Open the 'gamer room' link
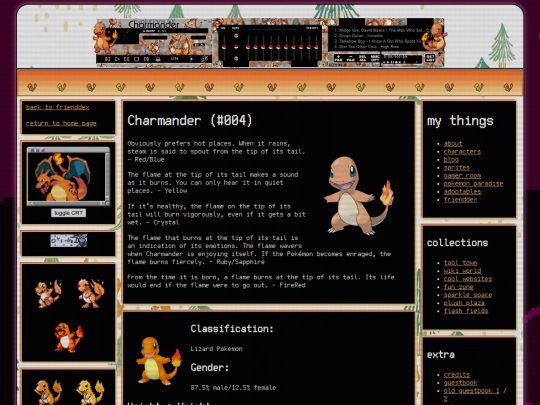The height and width of the screenshot is (405, 540). [462, 176]
